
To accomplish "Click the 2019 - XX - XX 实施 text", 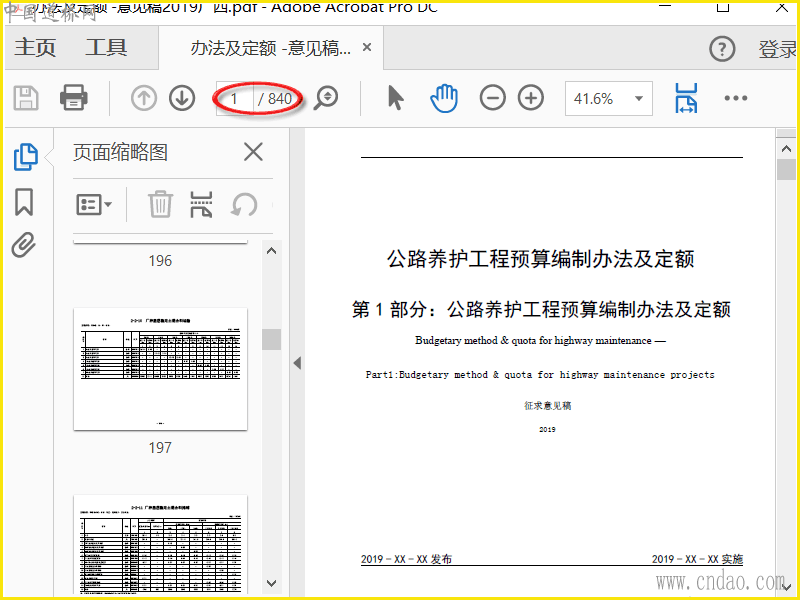I will (x=697, y=559).
